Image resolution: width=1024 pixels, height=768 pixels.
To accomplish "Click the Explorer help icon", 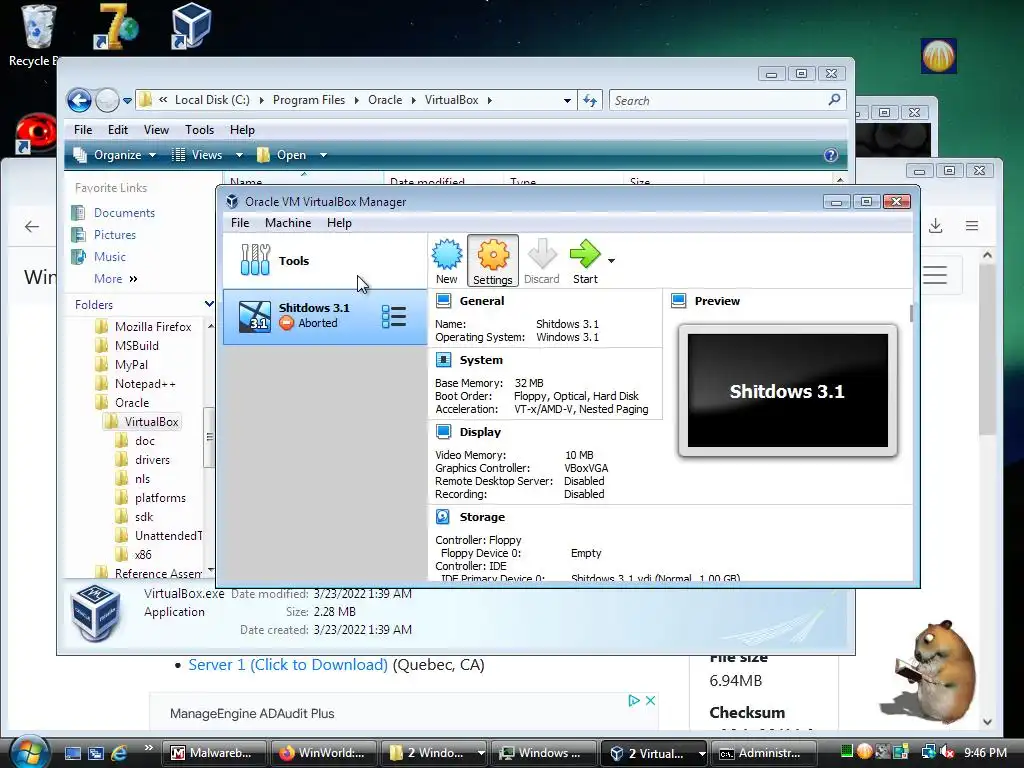I will pos(831,155).
